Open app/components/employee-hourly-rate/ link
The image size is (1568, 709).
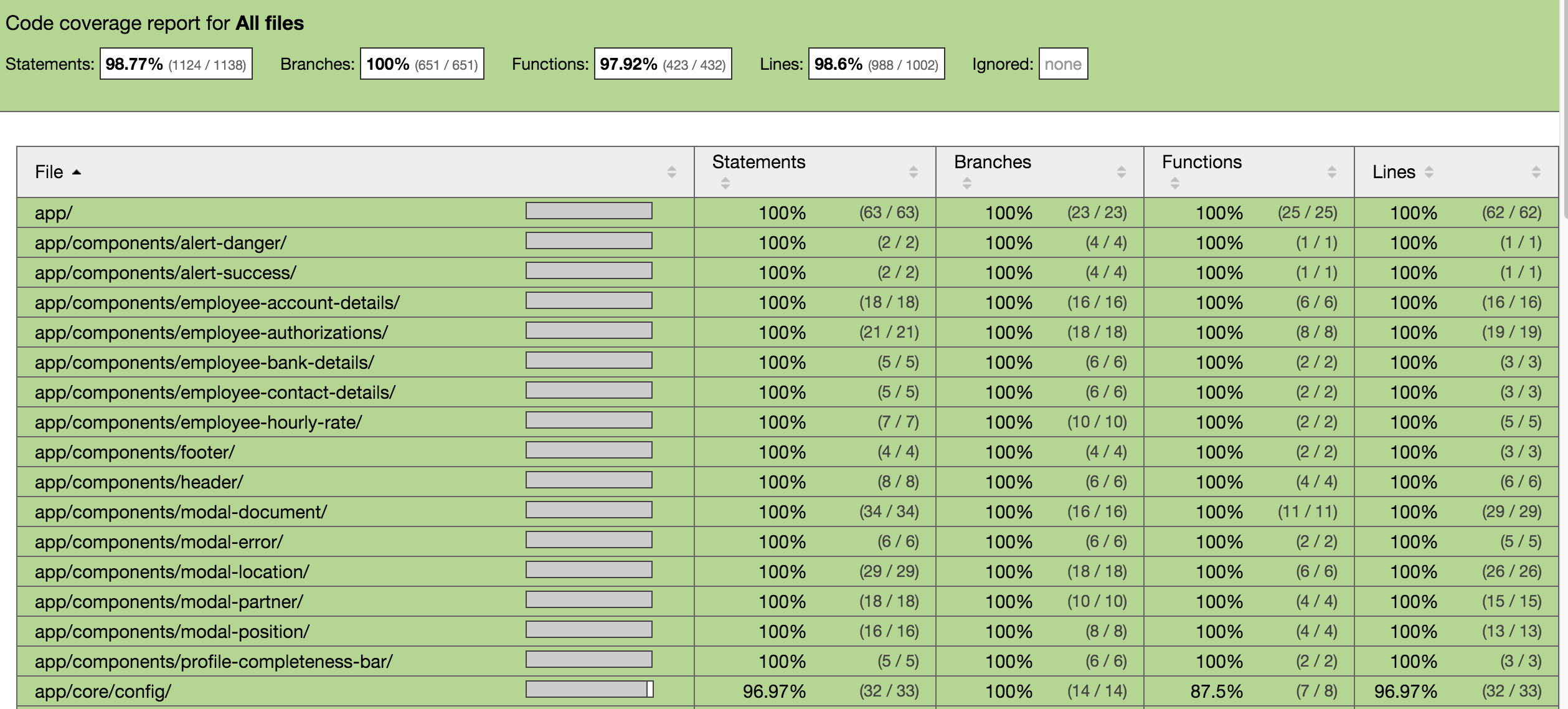(198, 422)
